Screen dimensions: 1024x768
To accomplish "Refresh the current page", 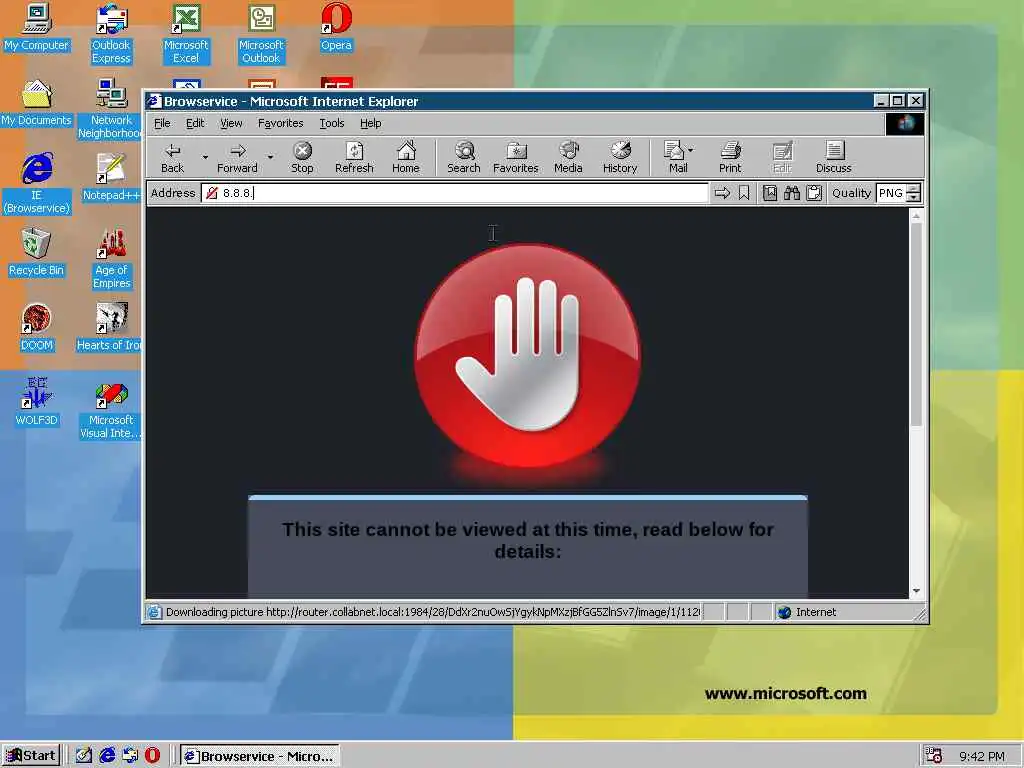I will [354, 157].
